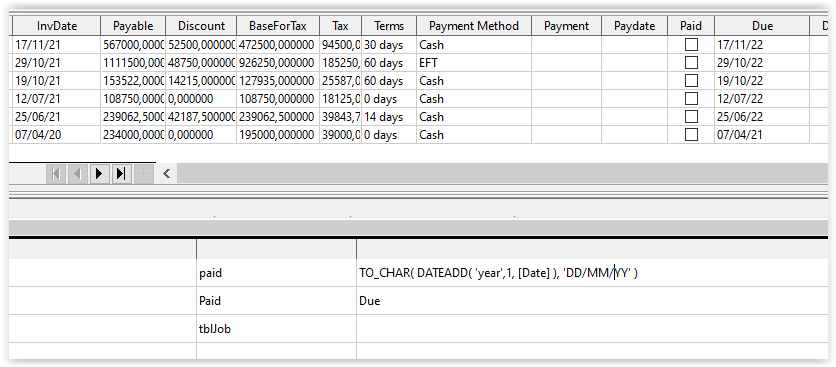Select the Paydate column header
Image resolution: width=836 pixels, height=367 pixels.
634,26
